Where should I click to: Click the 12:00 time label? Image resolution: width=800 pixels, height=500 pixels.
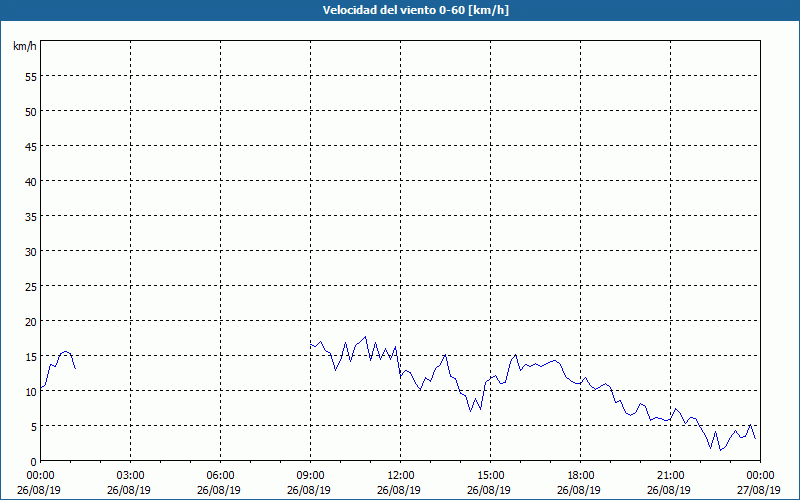pyautogui.click(x=401, y=476)
